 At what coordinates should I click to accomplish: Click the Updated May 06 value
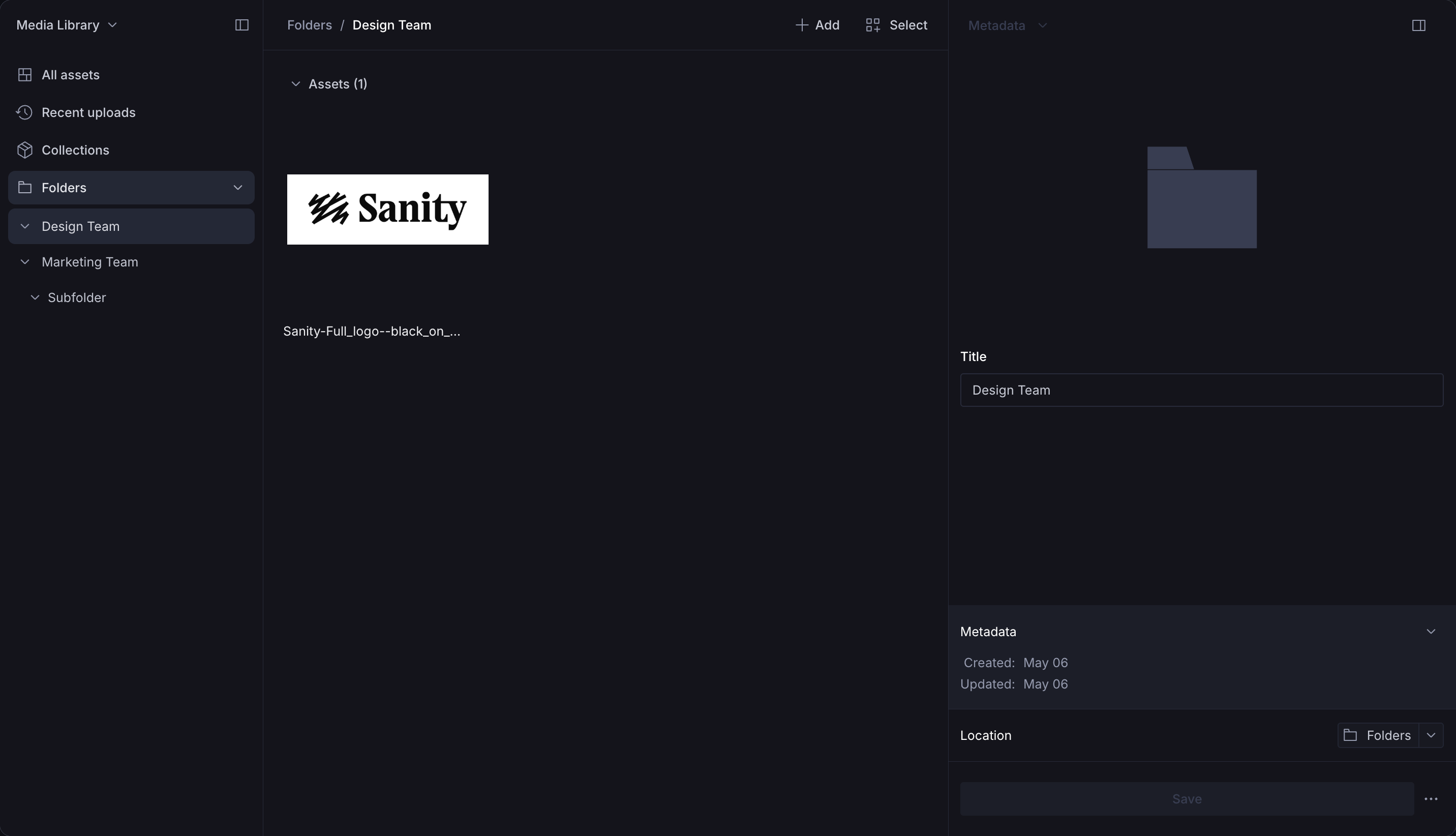(1045, 684)
